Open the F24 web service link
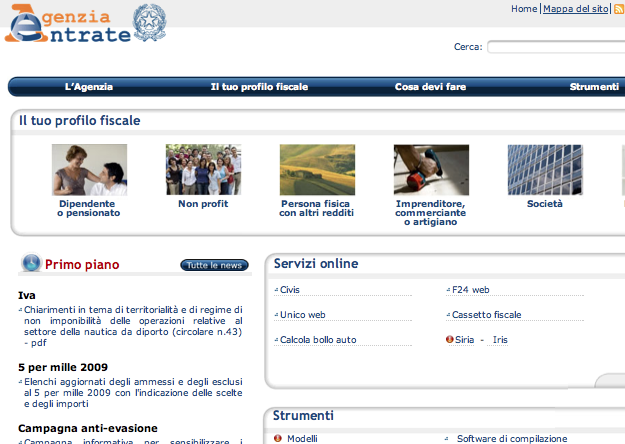625x444 pixels. pos(471,290)
